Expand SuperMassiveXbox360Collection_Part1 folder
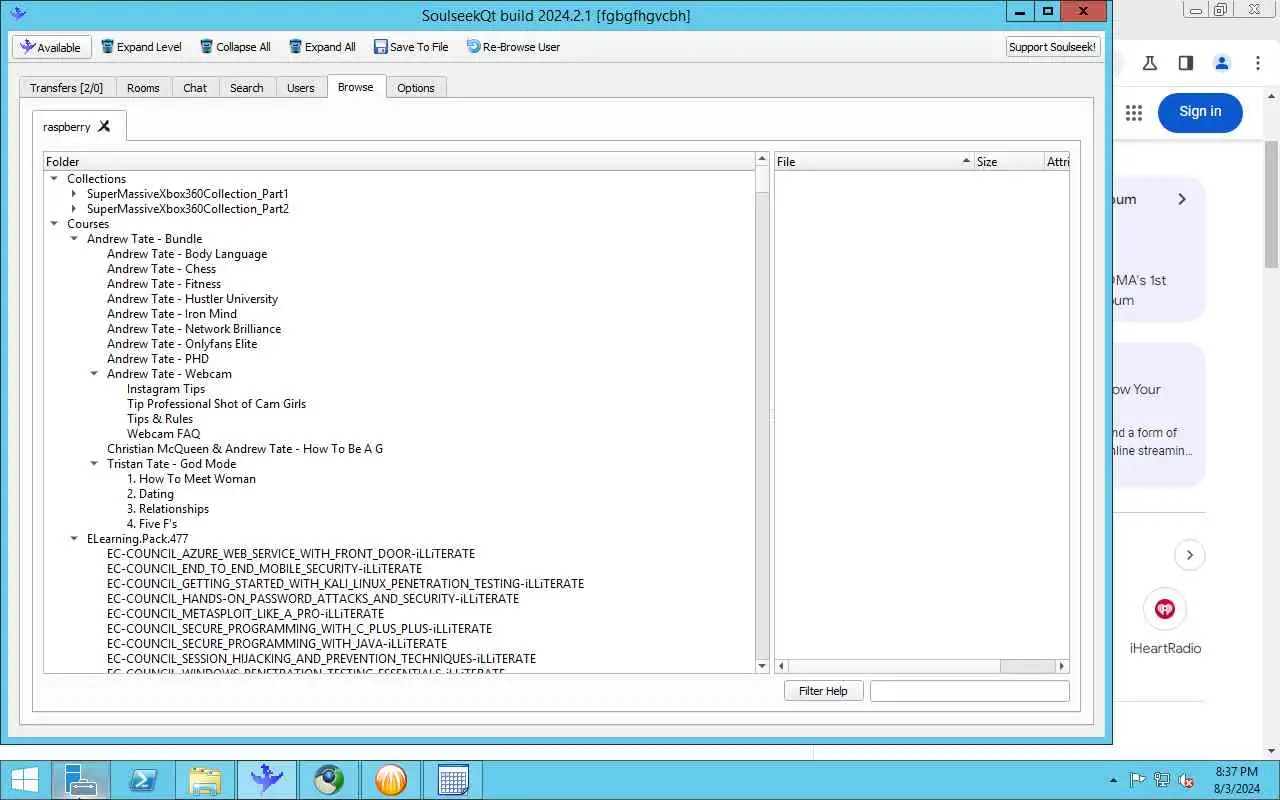The width and height of the screenshot is (1280, 800). (74, 194)
